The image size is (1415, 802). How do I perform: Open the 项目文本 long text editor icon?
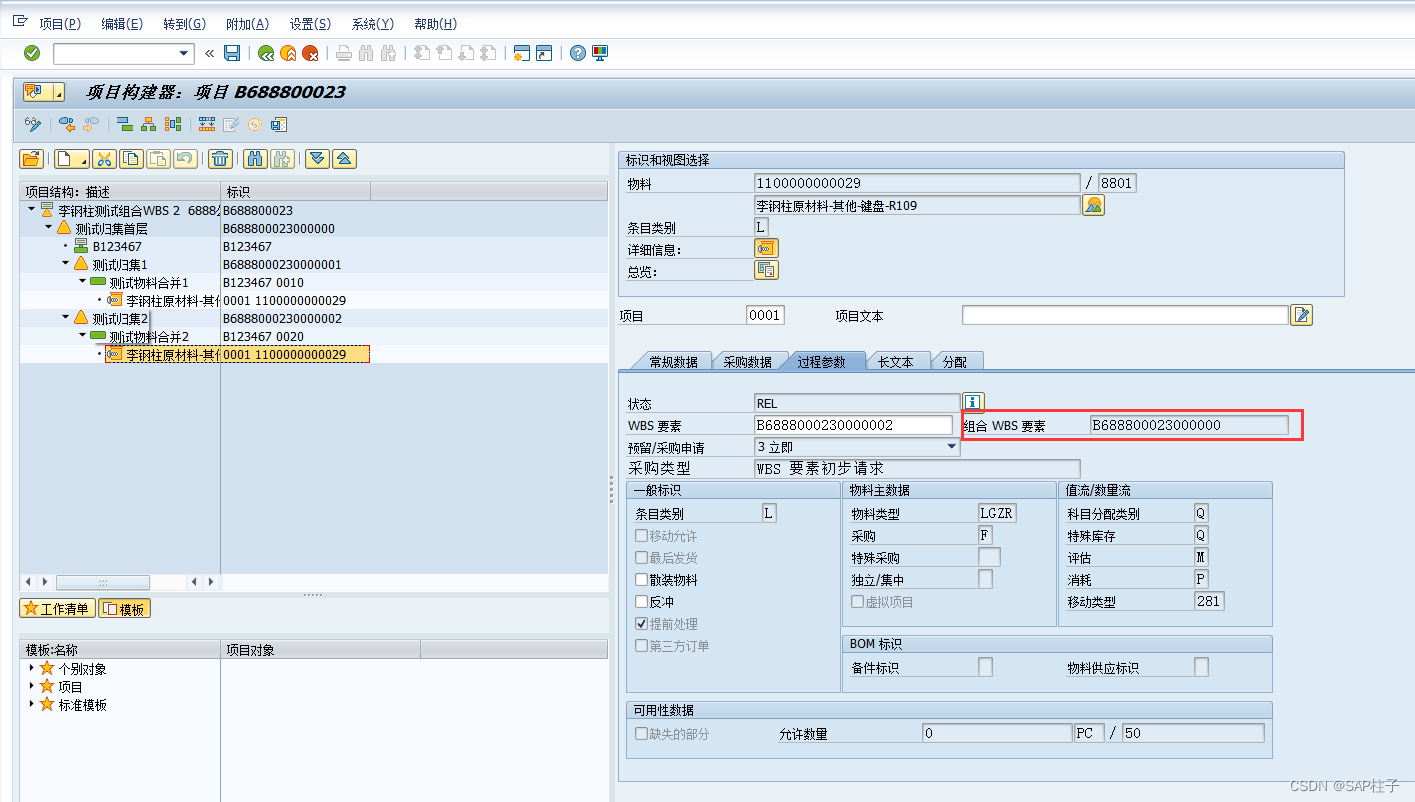coord(1301,315)
